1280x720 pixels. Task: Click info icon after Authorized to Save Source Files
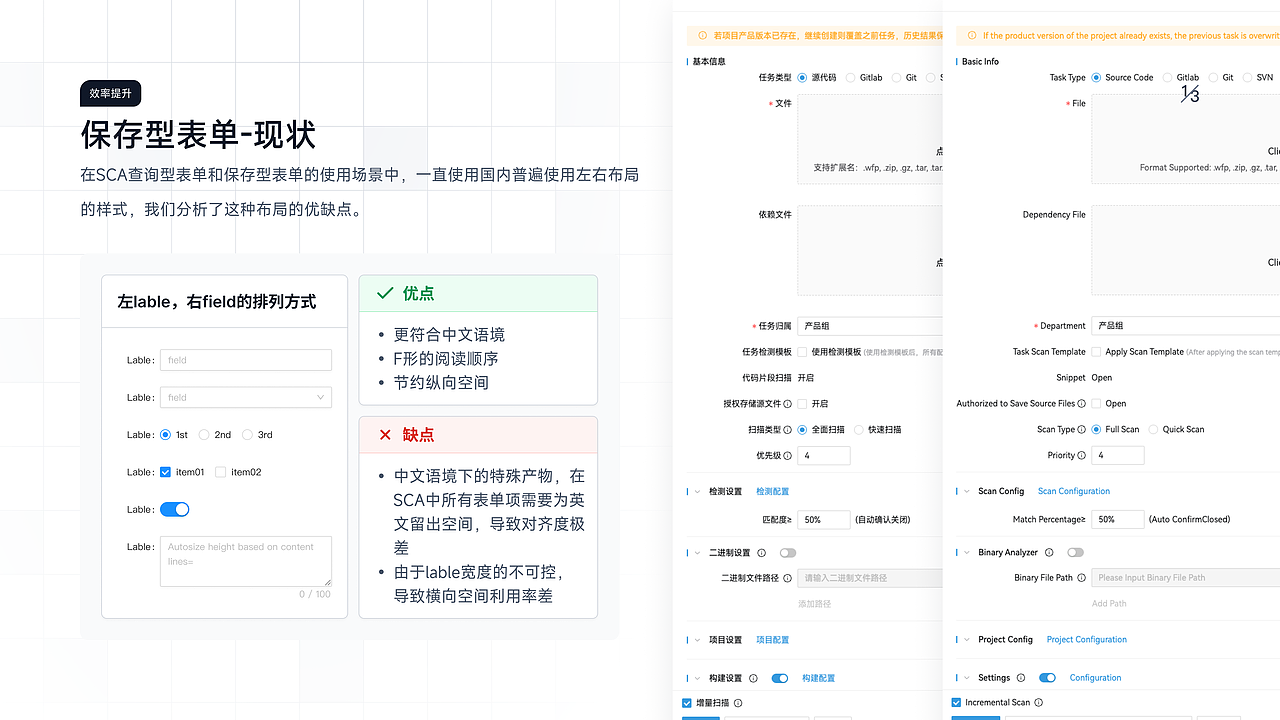(1082, 404)
